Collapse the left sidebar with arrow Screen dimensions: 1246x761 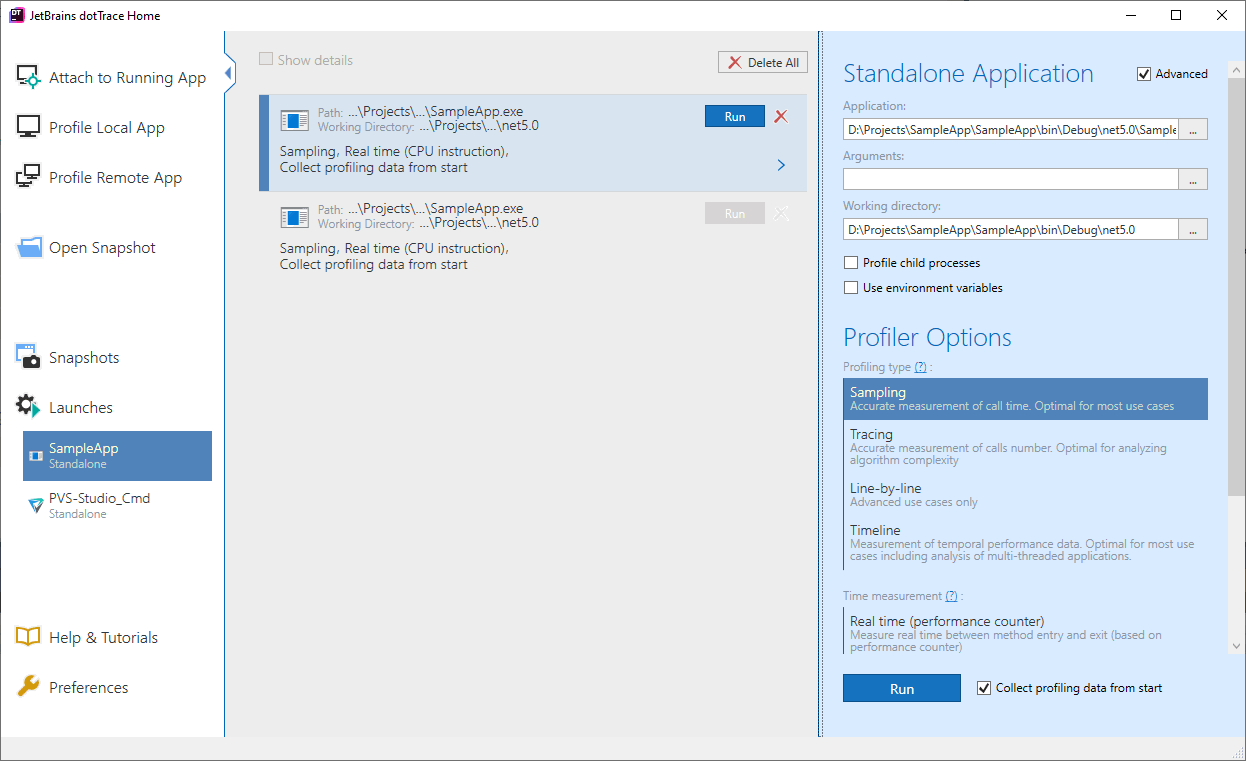click(x=229, y=73)
